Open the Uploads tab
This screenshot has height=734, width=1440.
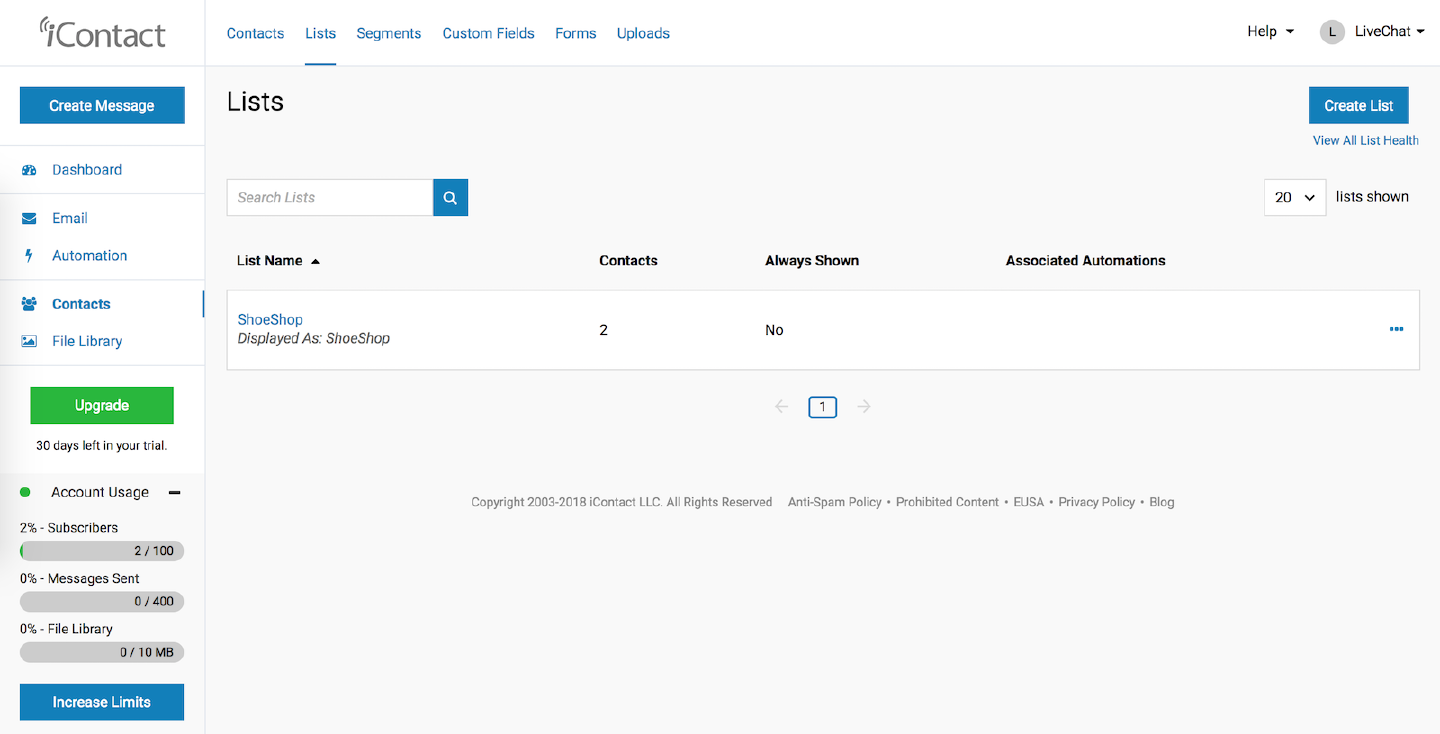pos(643,33)
